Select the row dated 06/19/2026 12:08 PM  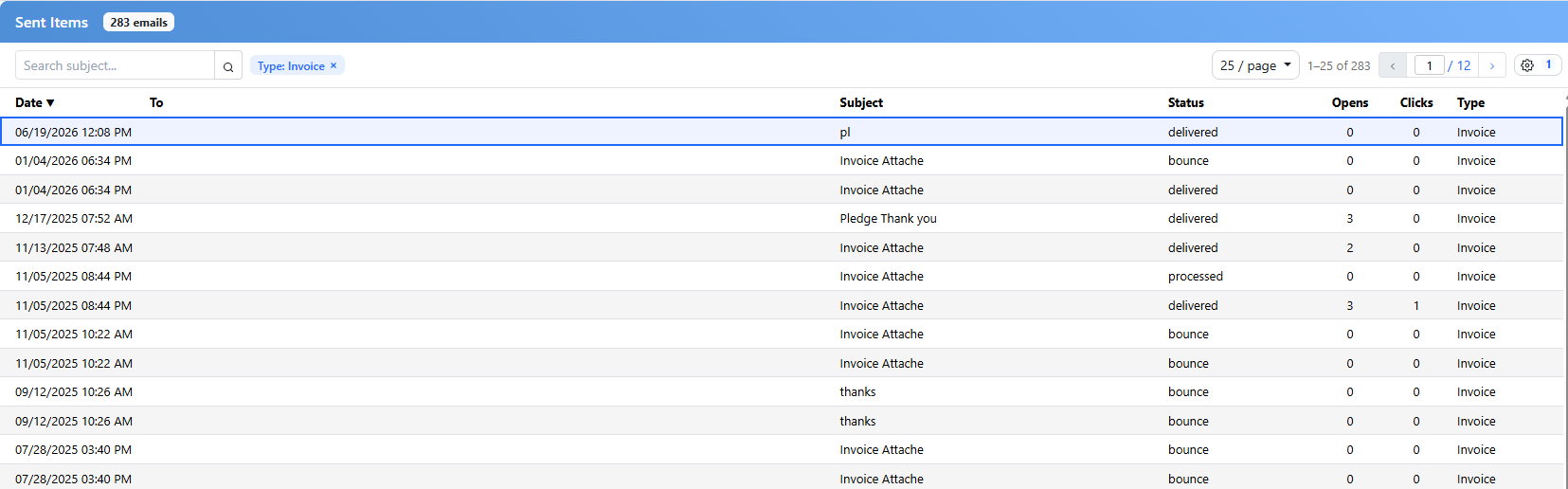coord(782,132)
